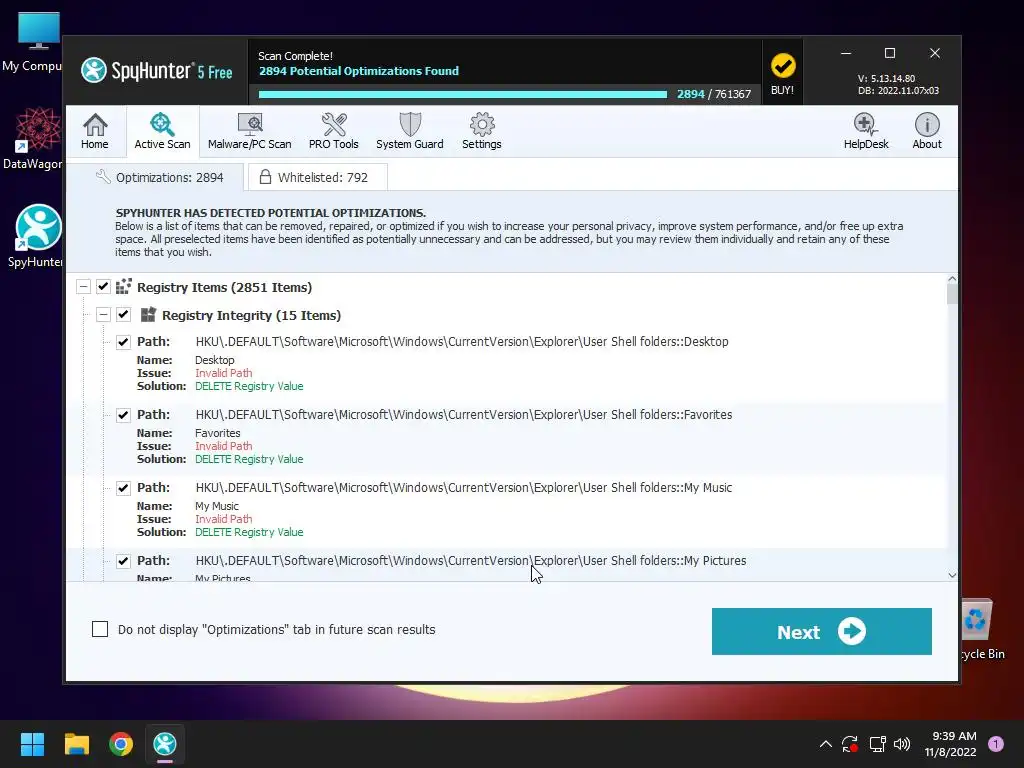This screenshot has width=1024, height=768.
Task: Click 'Invalid Path' issue for Favorites
Action: (223, 446)
